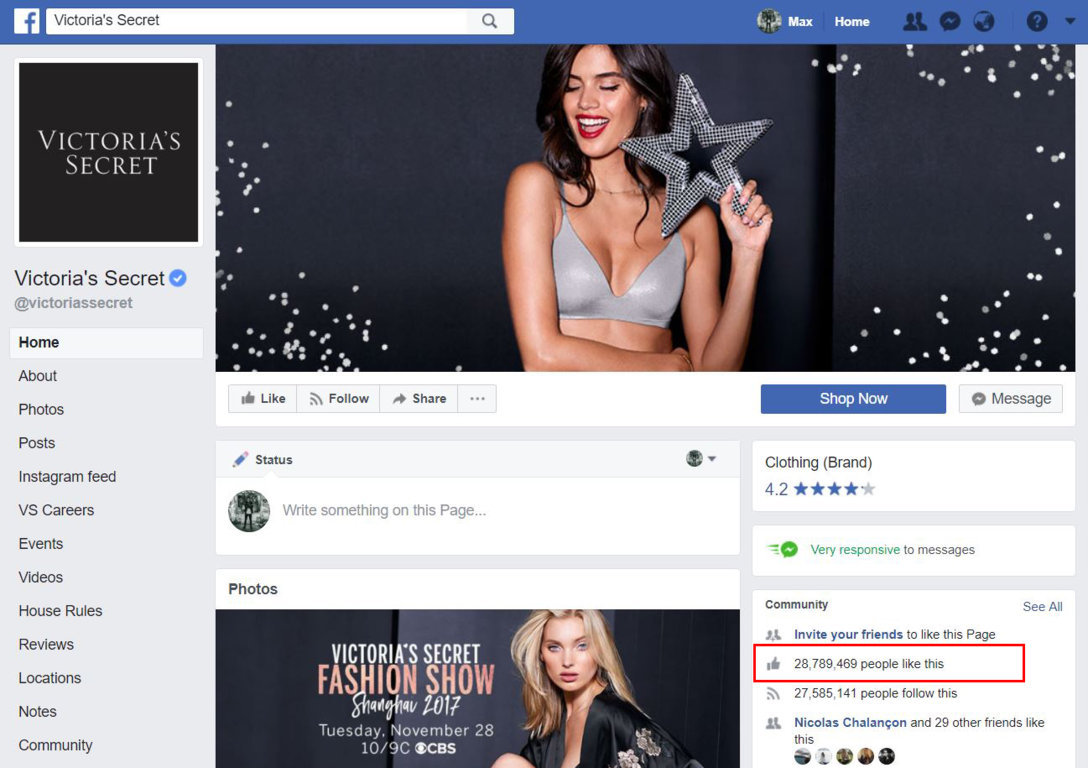Open Notes in sidebar
Screen dimensions: 1088x768
37,712
